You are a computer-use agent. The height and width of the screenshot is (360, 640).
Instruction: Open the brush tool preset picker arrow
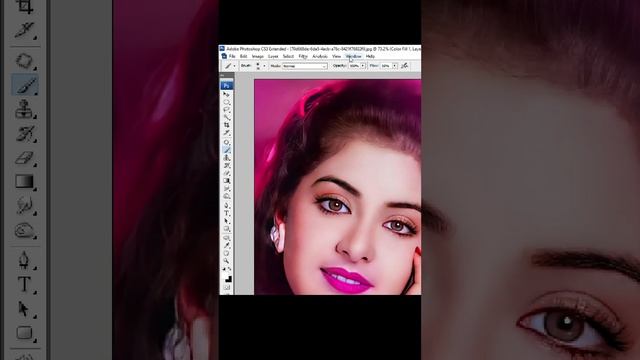point(234,66)
